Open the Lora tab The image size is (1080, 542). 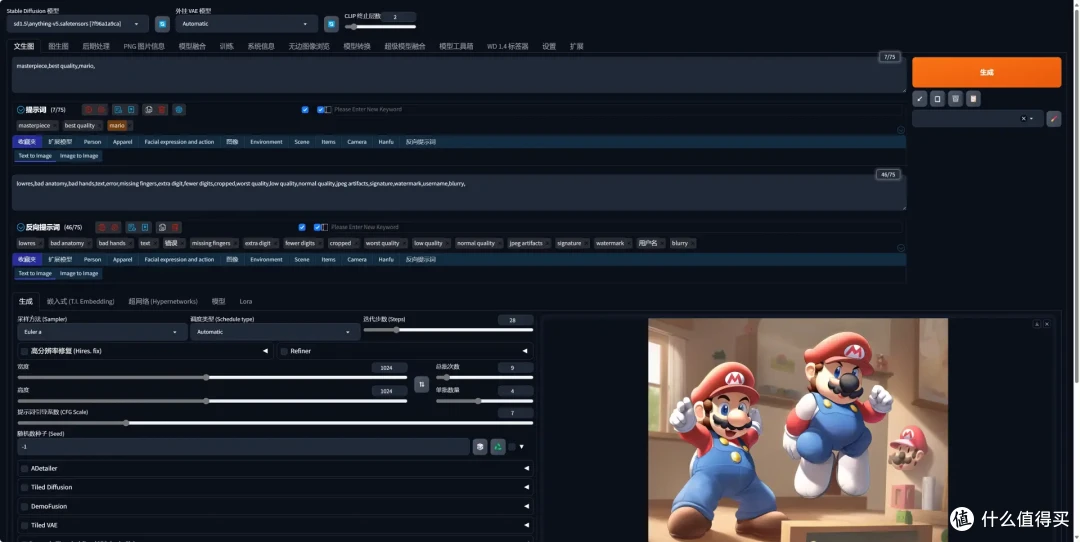tap(245, 301)
